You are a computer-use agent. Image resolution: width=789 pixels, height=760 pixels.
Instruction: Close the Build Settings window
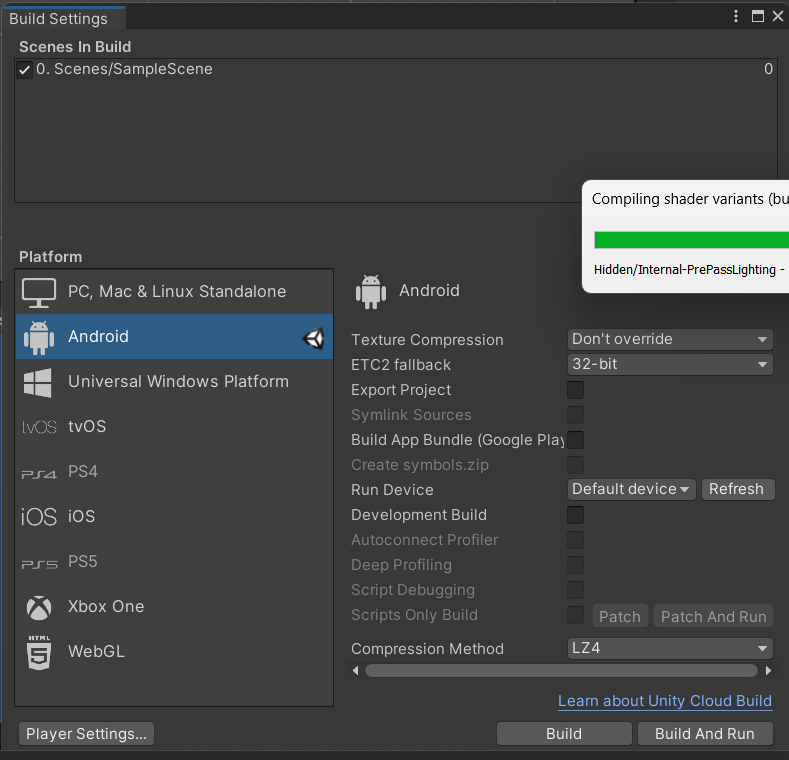(x=778, y=16)
